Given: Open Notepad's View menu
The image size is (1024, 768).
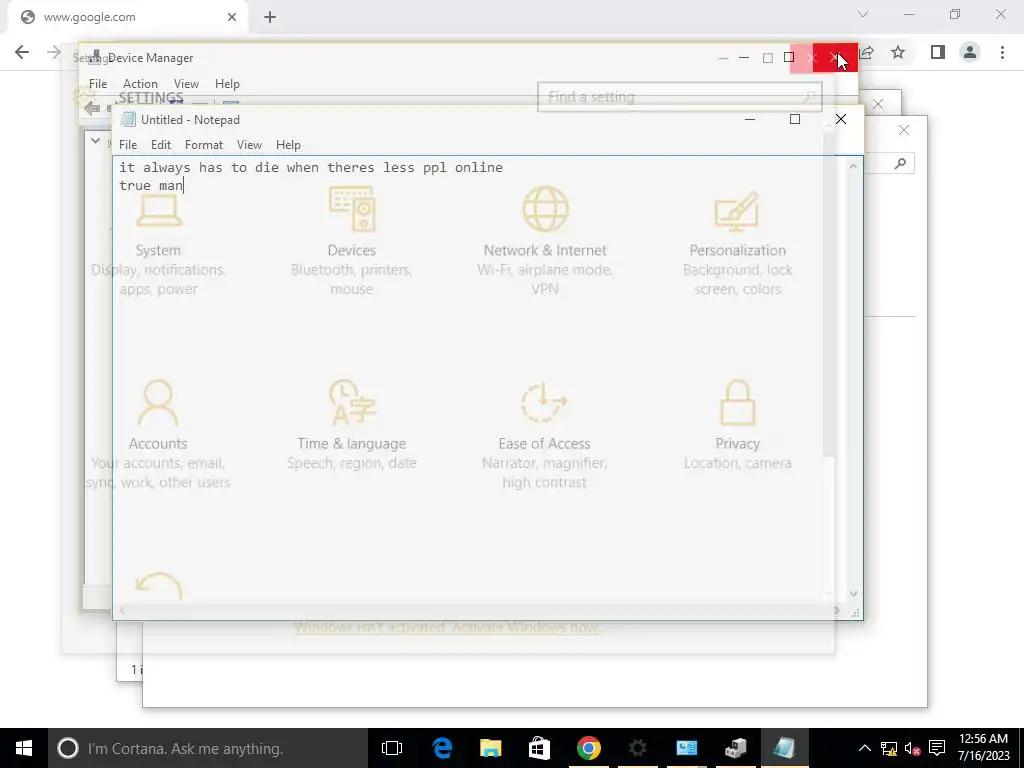Looking at the screenshot, I should coord(249,145).
